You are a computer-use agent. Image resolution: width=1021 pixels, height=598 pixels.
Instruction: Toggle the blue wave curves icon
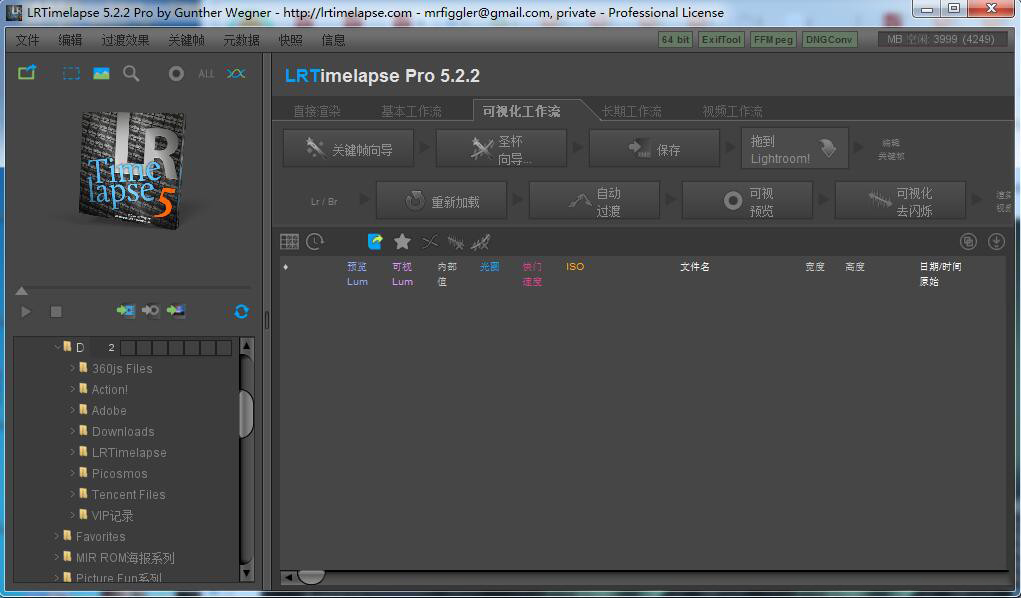click(236, 74)
